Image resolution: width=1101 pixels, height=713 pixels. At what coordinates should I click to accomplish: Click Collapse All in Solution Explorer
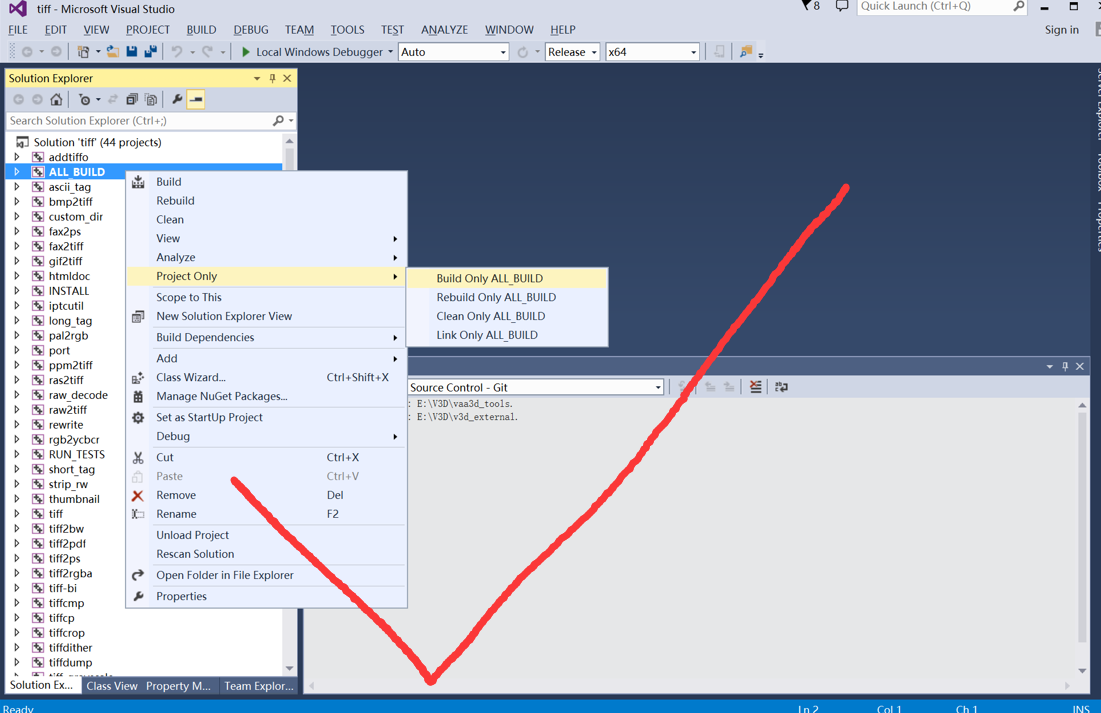pos(132,100)
